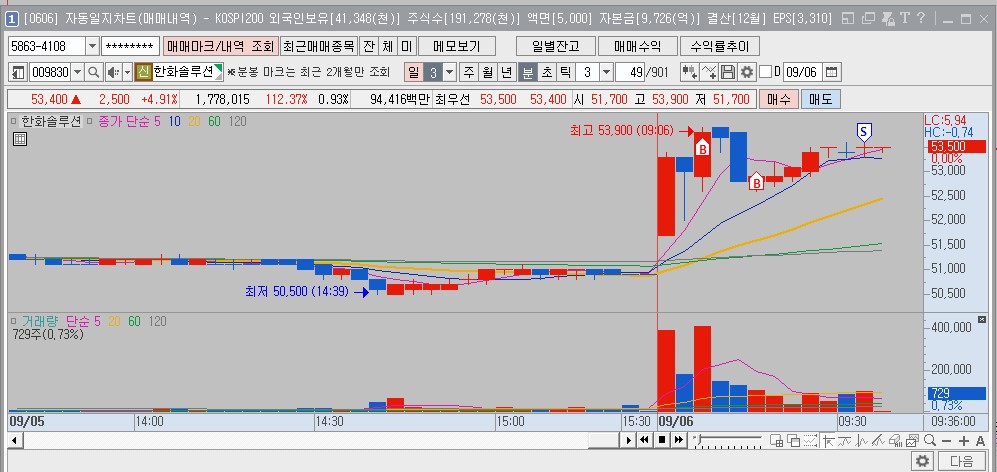Select the 미 tab
This screenshot has height=472, width=997.
click(x=406, y=46)
